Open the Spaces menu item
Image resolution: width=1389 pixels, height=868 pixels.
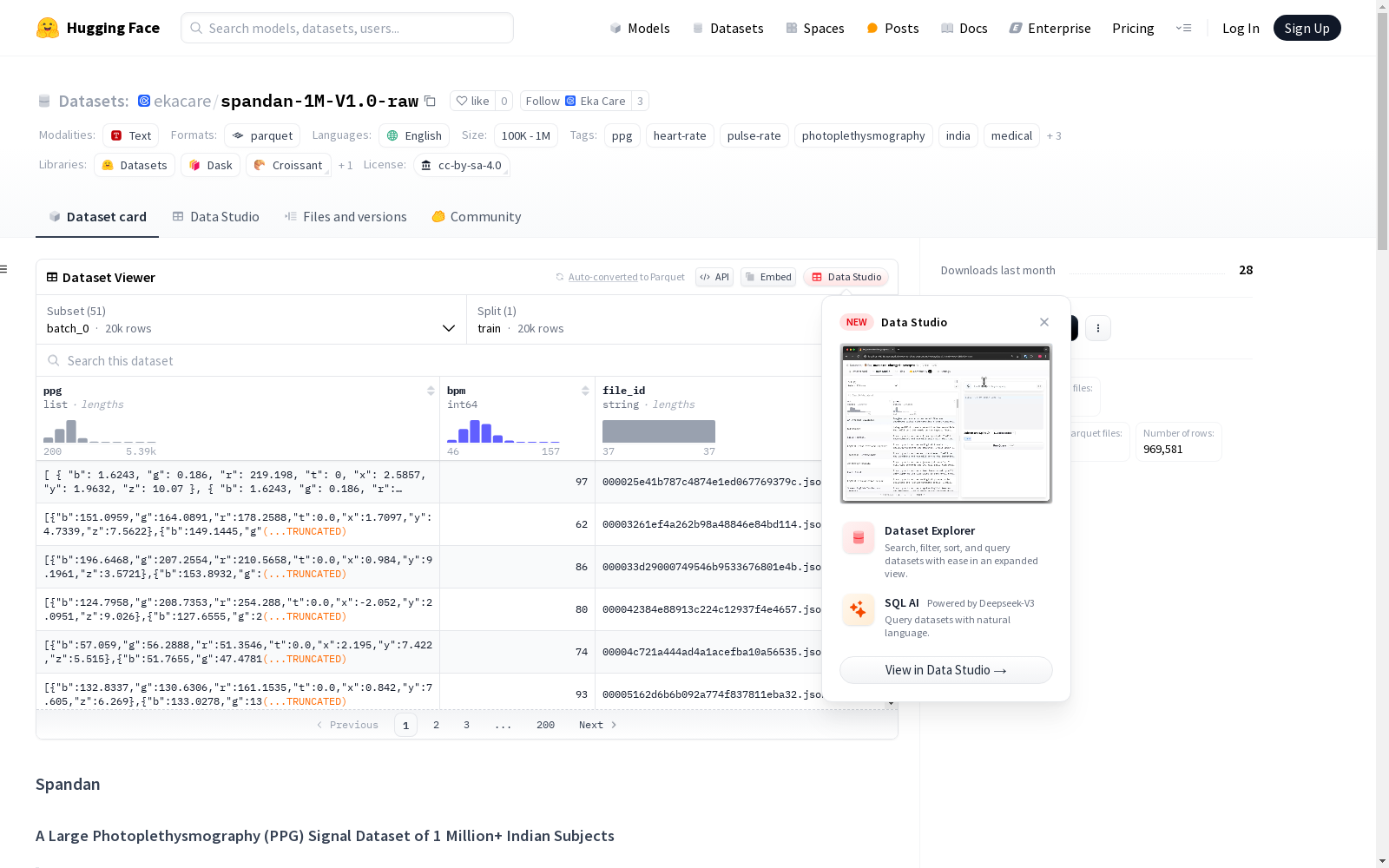coord(815,28)
